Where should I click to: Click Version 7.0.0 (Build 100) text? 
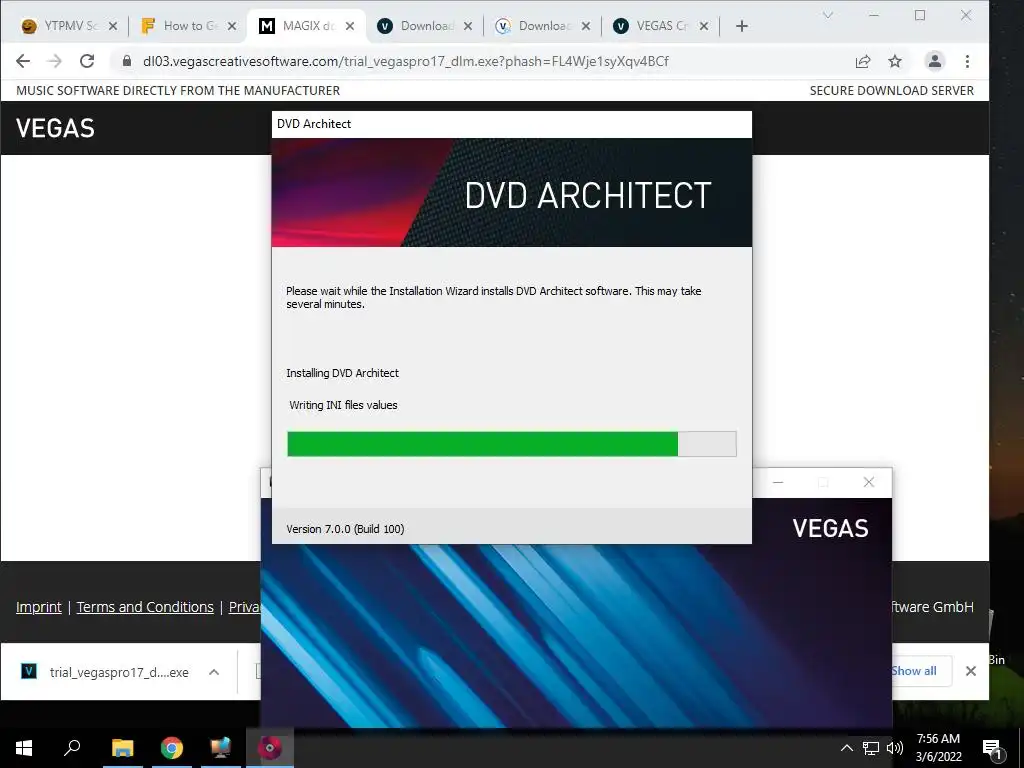coord(345,529)
